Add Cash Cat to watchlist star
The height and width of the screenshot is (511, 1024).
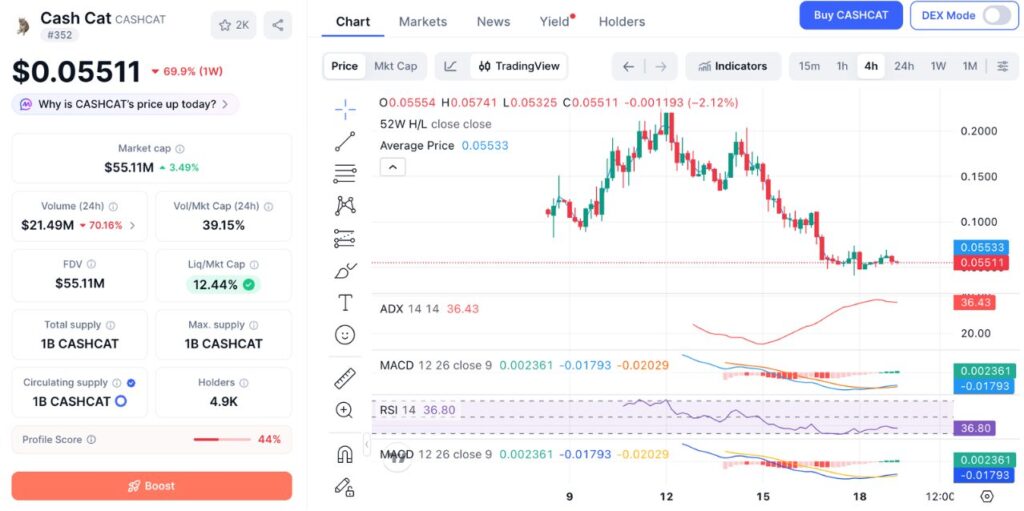point(234,25)
